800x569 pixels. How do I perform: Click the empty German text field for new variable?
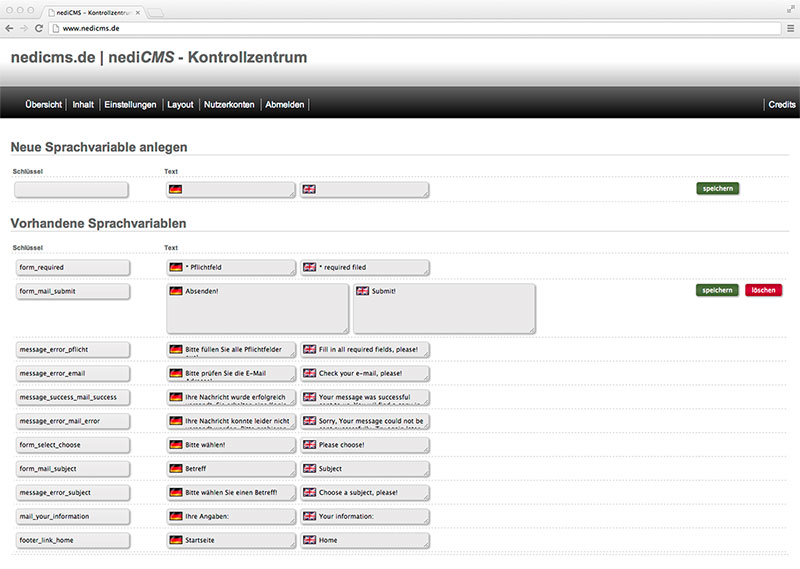(x=231, y=190)
